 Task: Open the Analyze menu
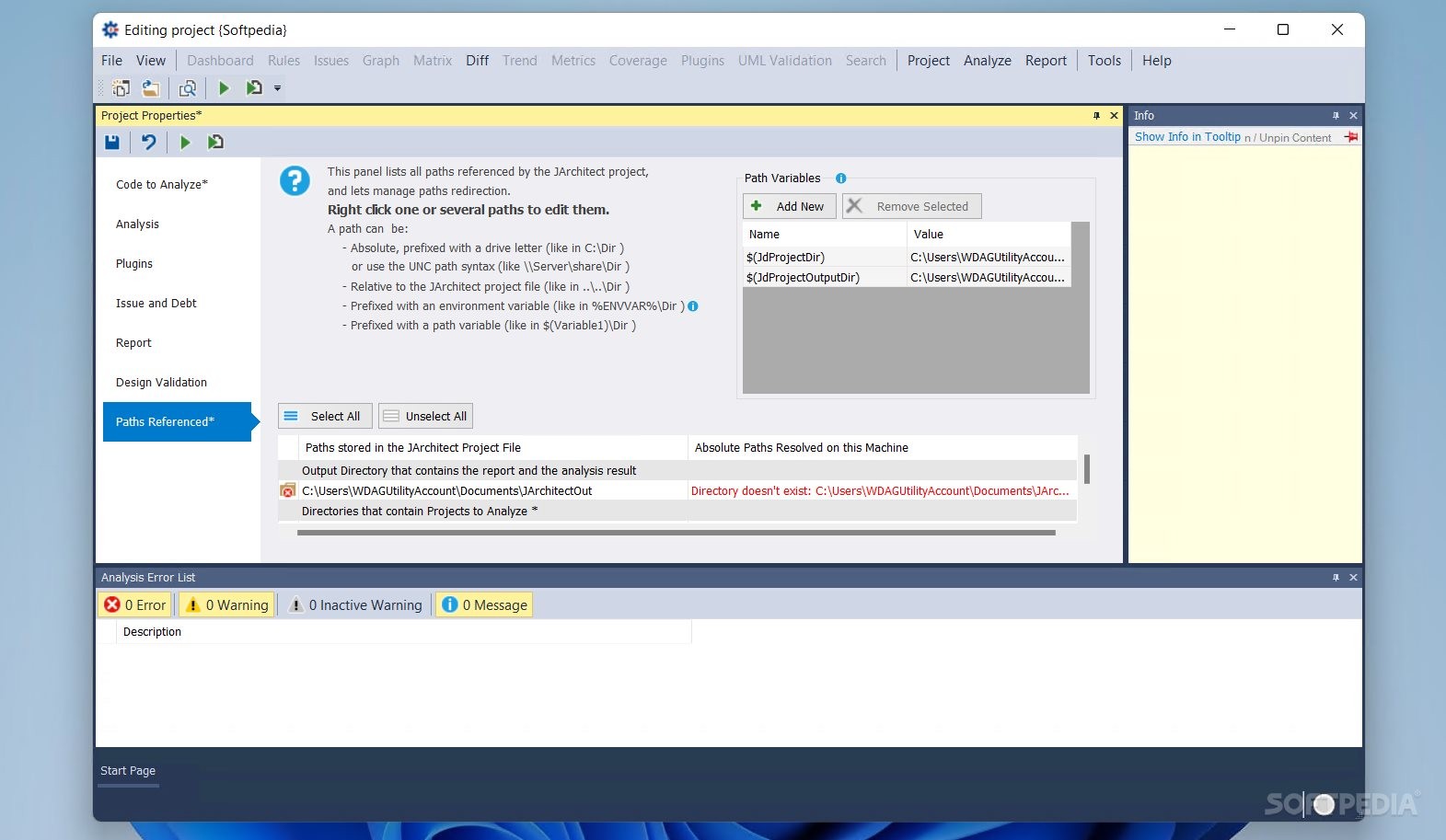[988, 61]
